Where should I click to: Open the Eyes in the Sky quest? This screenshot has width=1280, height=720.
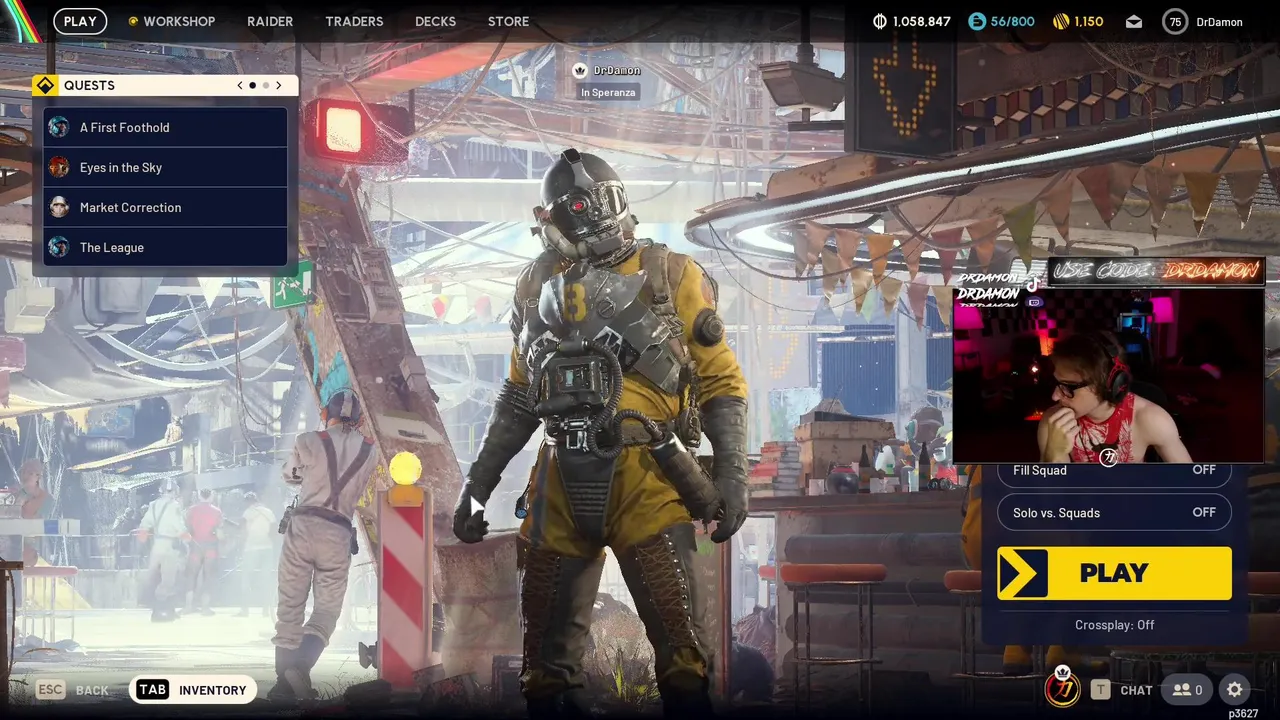[165, 167]
